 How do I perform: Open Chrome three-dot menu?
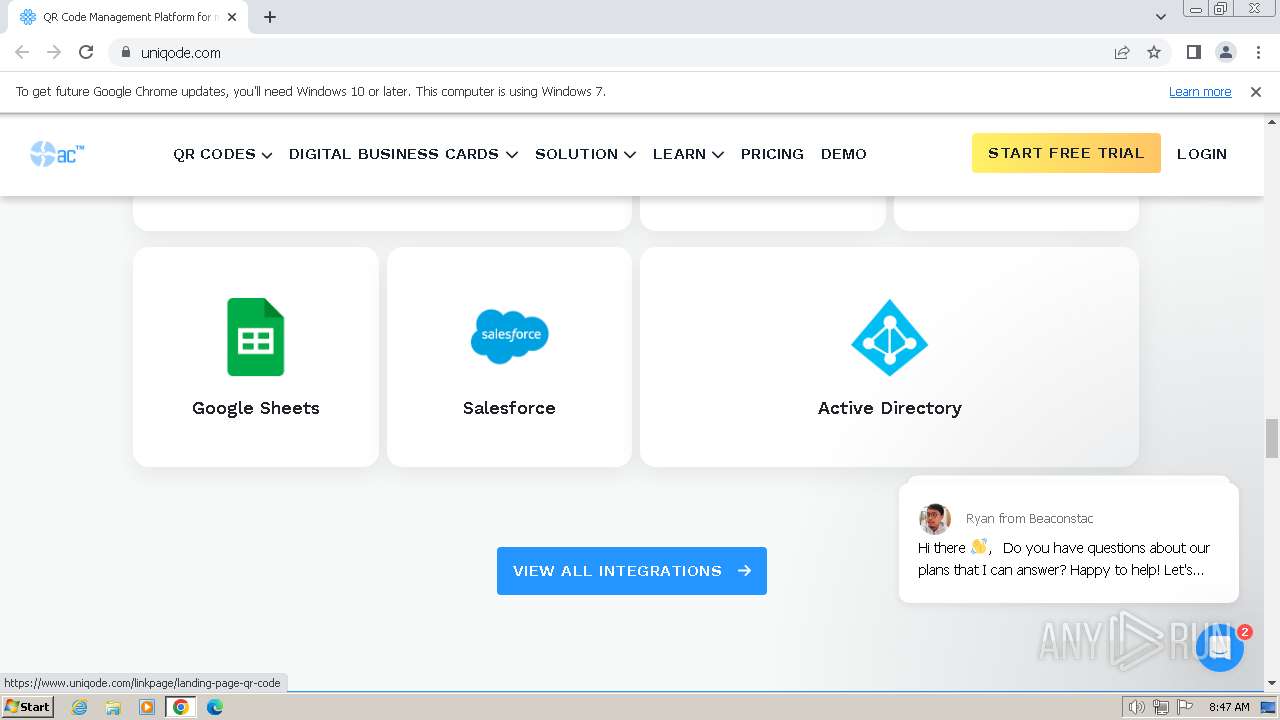pos(1258,52)
